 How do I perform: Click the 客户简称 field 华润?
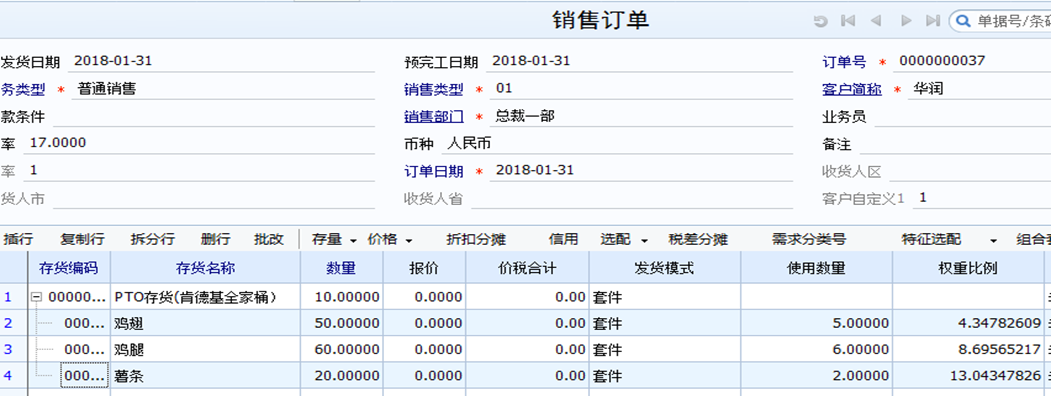point(979,89)
